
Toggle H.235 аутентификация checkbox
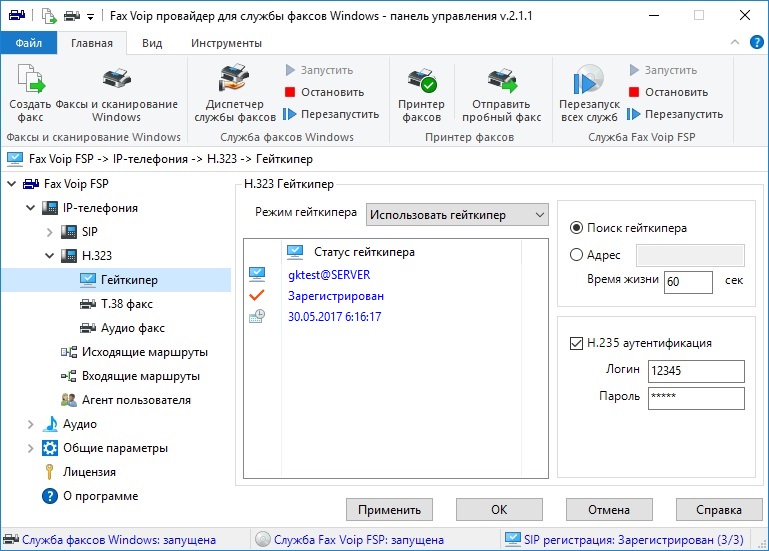576,343
